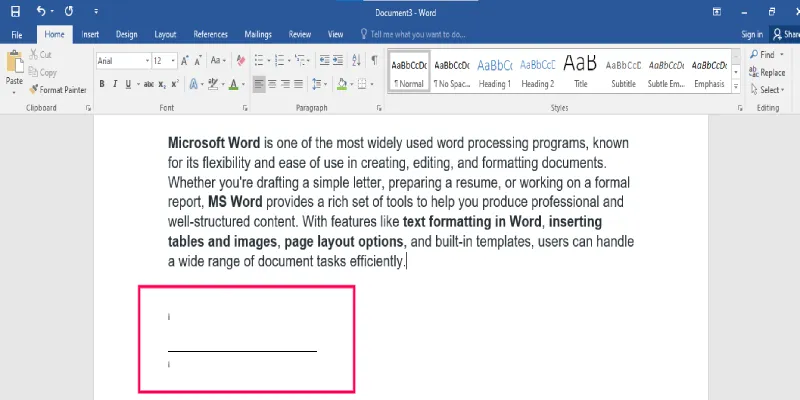Click the Redo/Repeat icon
The width and height of the screenshot is (800, 400).
tap(69, 11)
